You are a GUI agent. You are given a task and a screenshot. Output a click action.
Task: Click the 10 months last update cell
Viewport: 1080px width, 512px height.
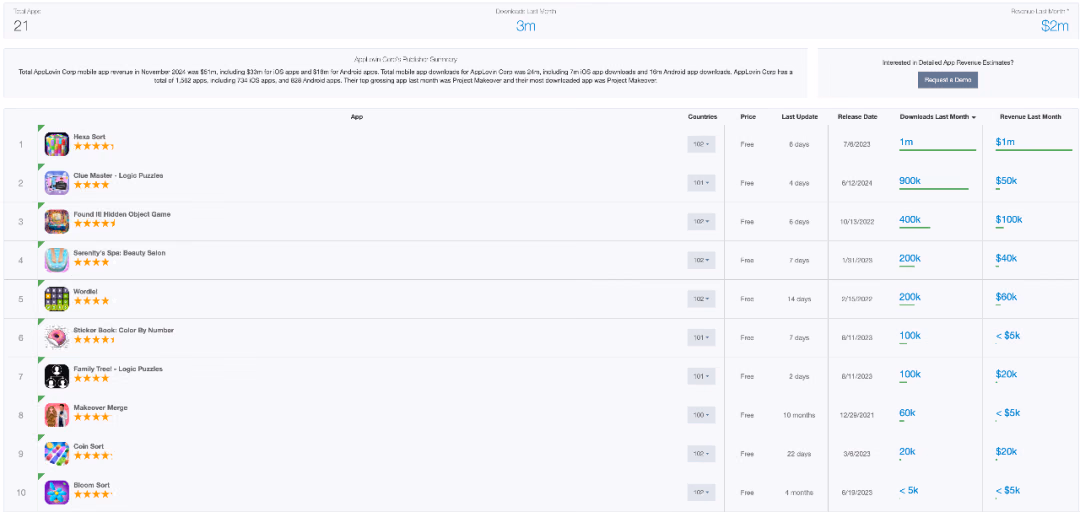[x=799, y=415]
